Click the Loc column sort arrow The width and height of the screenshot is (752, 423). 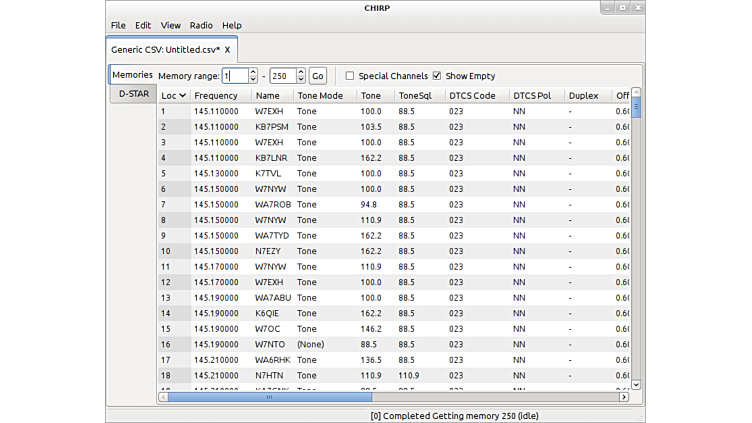coord(182,96)
